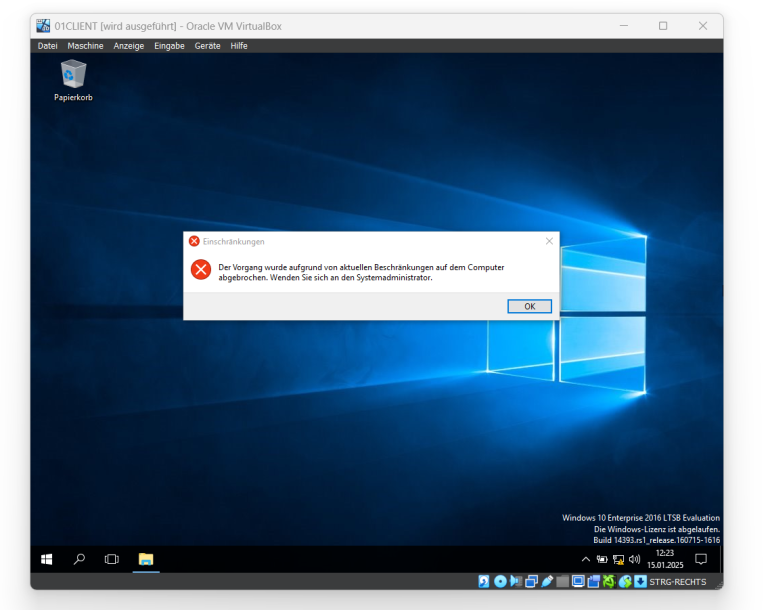This screenshot has width=768, height=610.
Task: Click green CPU virtualization indicator
Action: pos(609,582)
